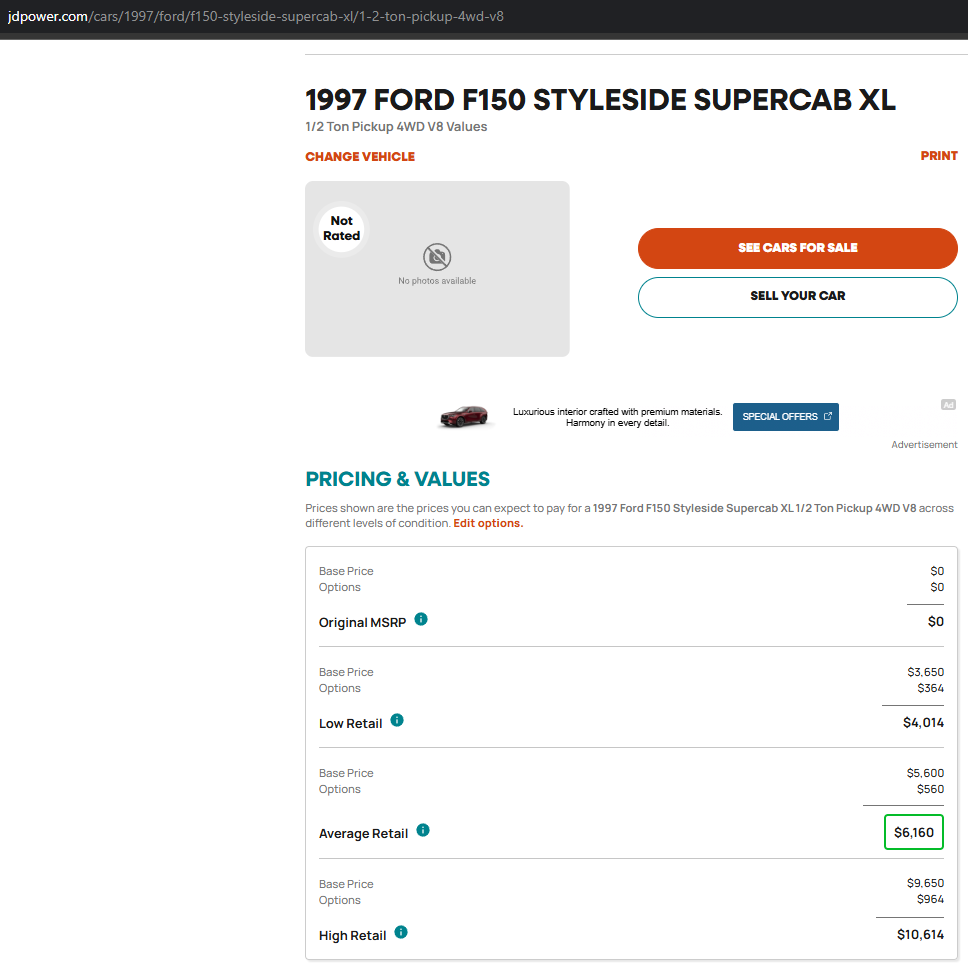Open the Special Offers ad button

coord(786,417)
